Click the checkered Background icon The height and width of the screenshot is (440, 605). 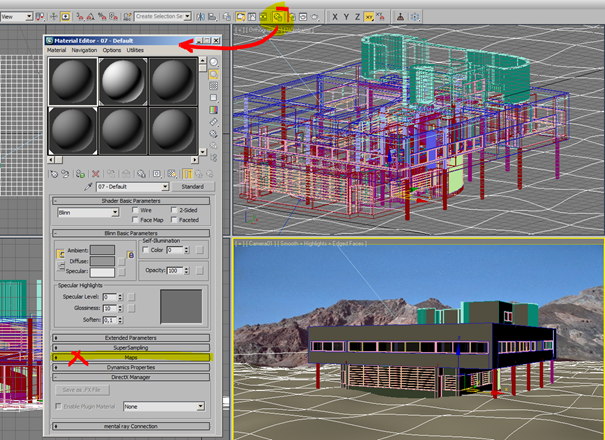(x=214, y=86)
